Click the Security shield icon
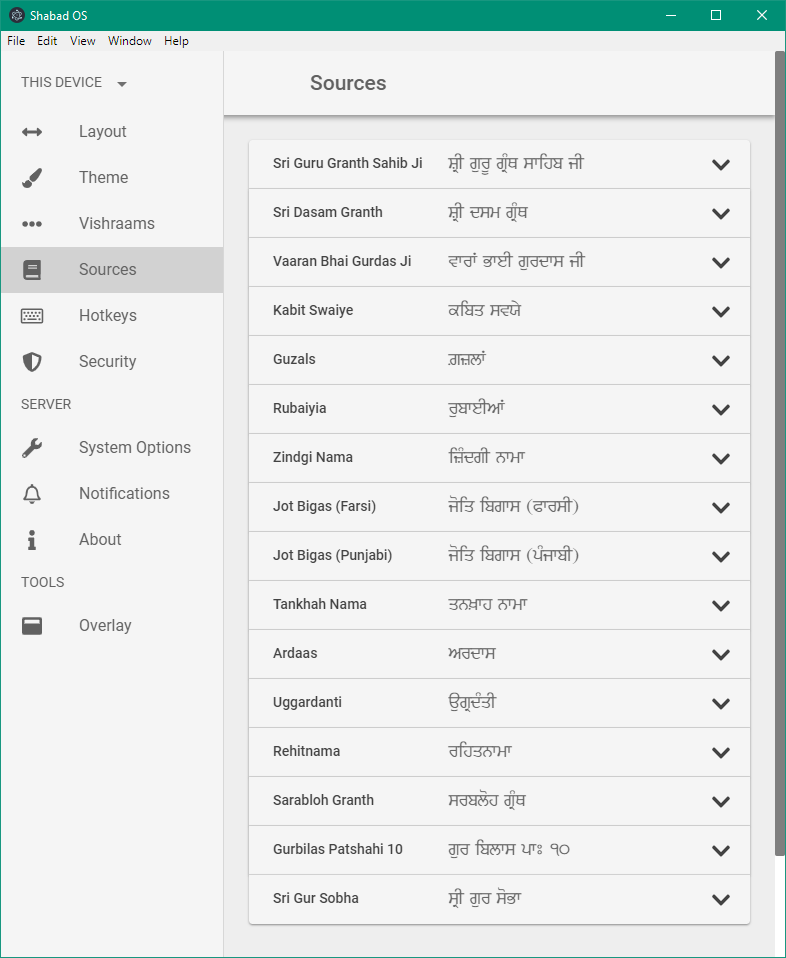Screen dimensions: 786x958 [32, 362]
